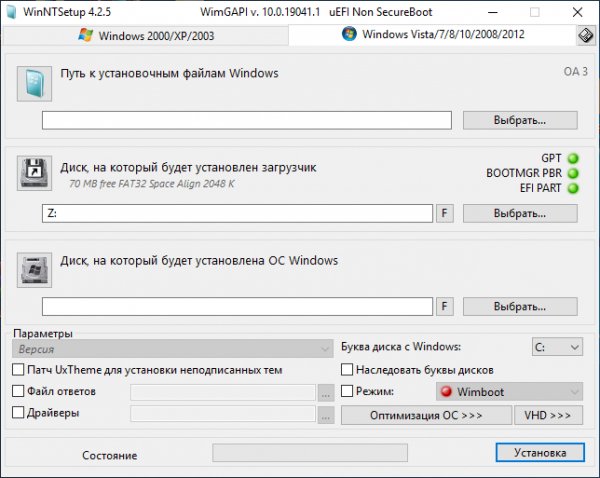Click Выбрать for the boot drive
The height and width of the screenshot is (478, 600).
pos(520,213)
